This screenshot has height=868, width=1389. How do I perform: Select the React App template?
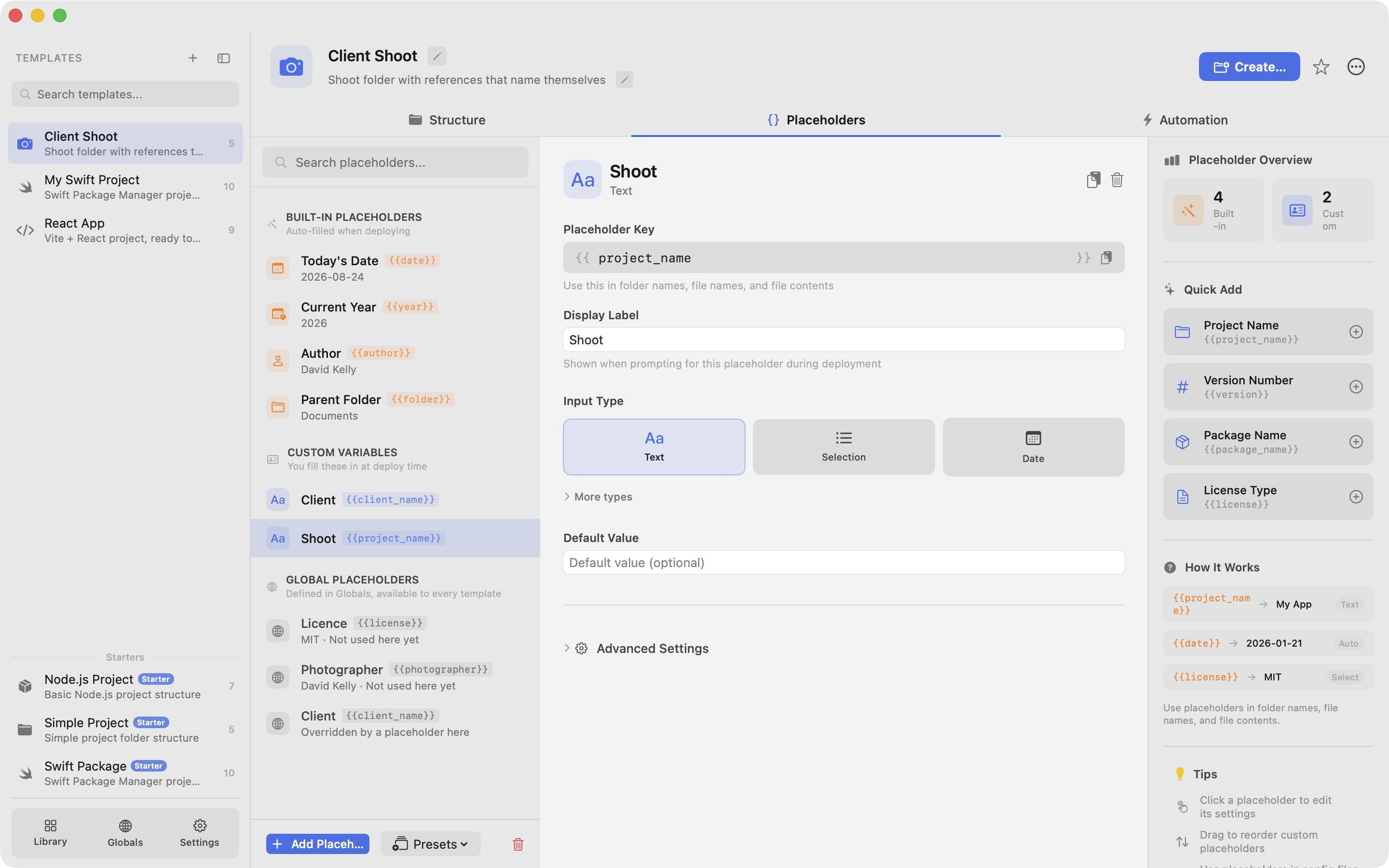(x=125, y=230)
